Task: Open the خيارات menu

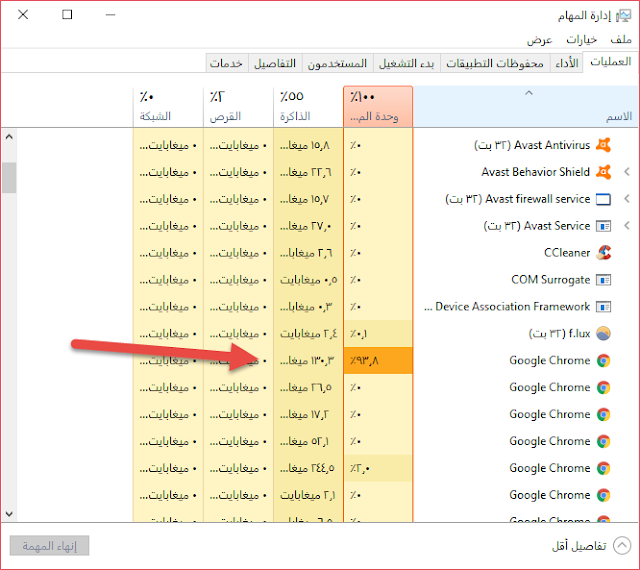Action: [581, 40]
